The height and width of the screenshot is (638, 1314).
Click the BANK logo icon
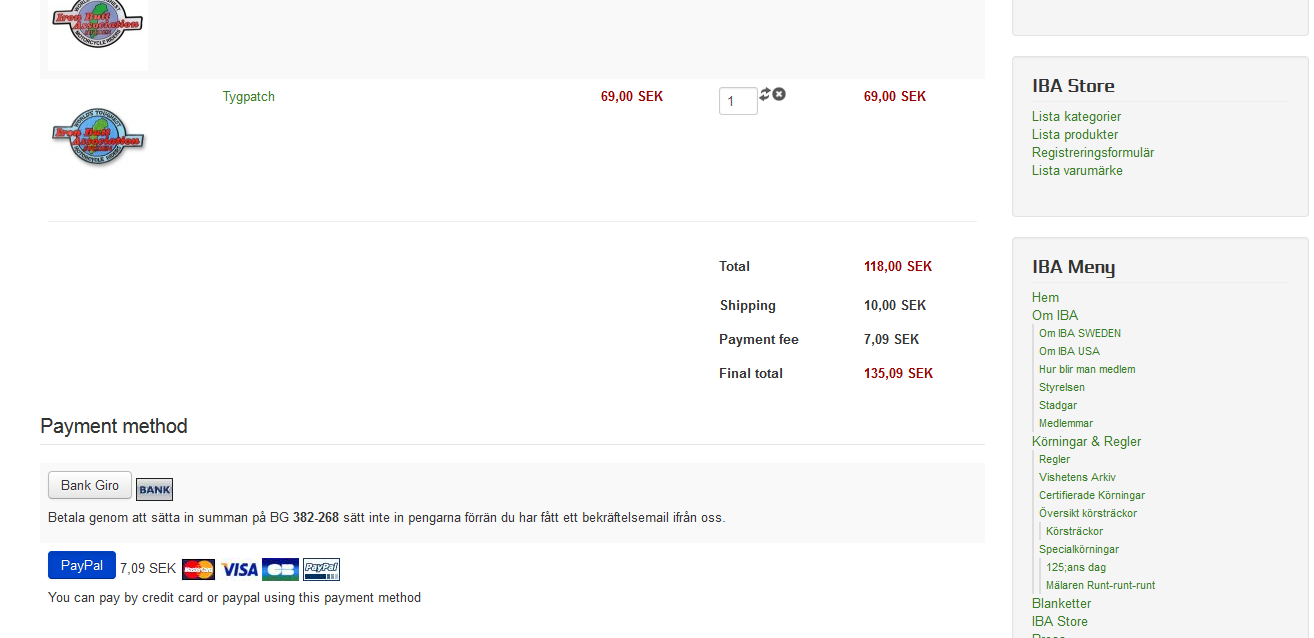click(154, 489)
